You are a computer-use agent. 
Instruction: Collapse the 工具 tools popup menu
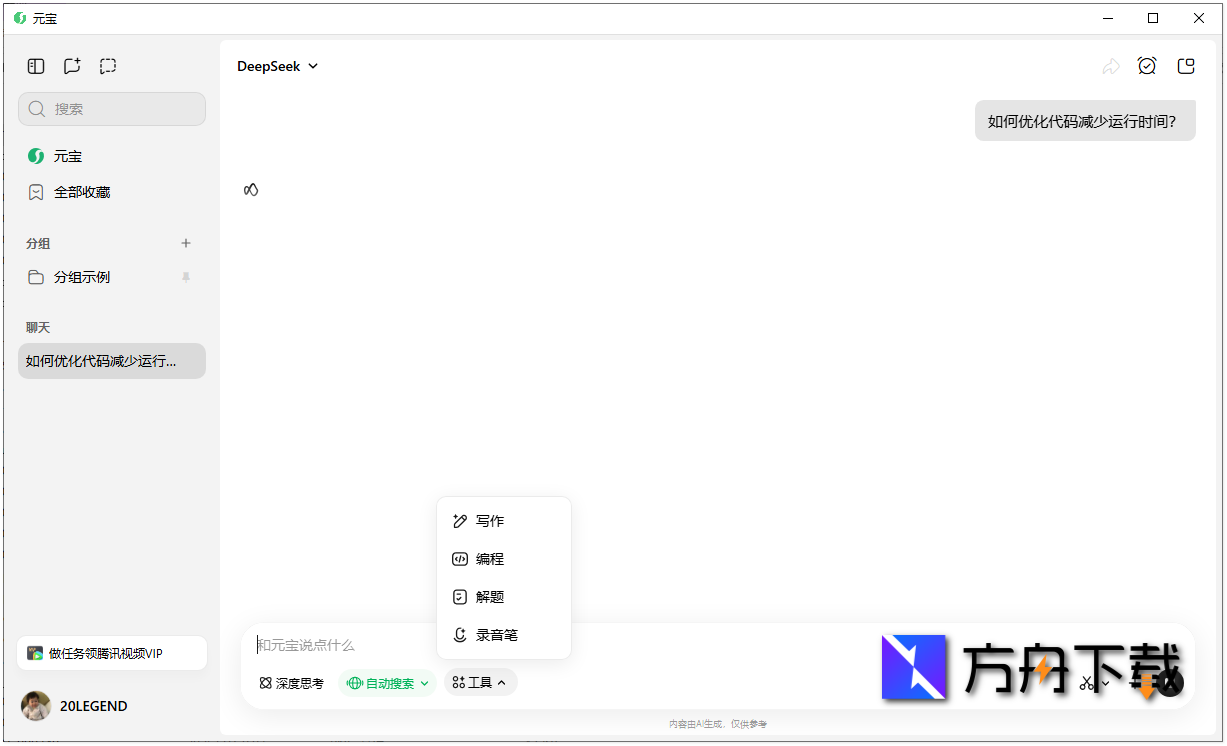click(481, 682)
